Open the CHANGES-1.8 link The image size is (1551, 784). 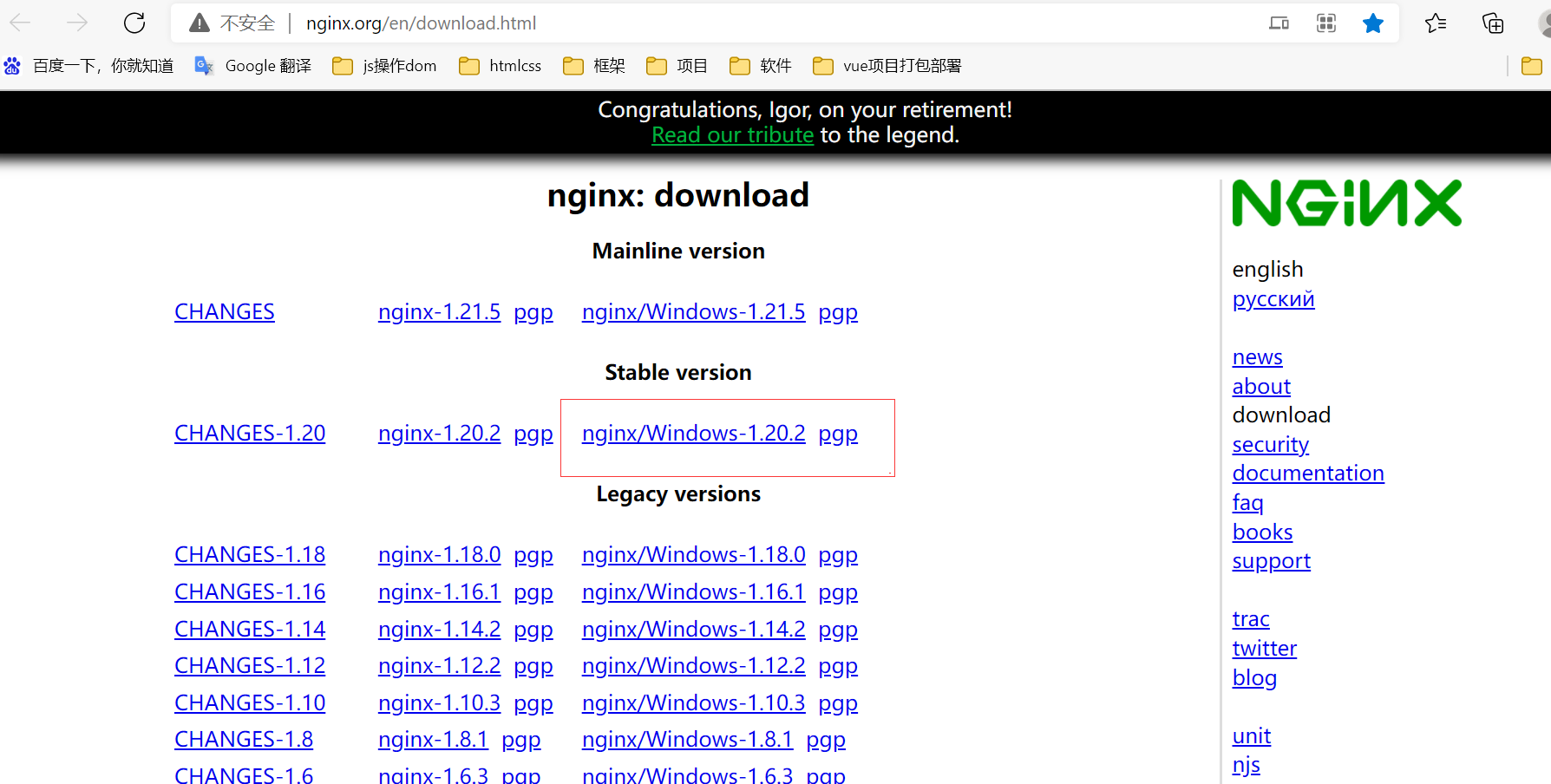[244, 740]
